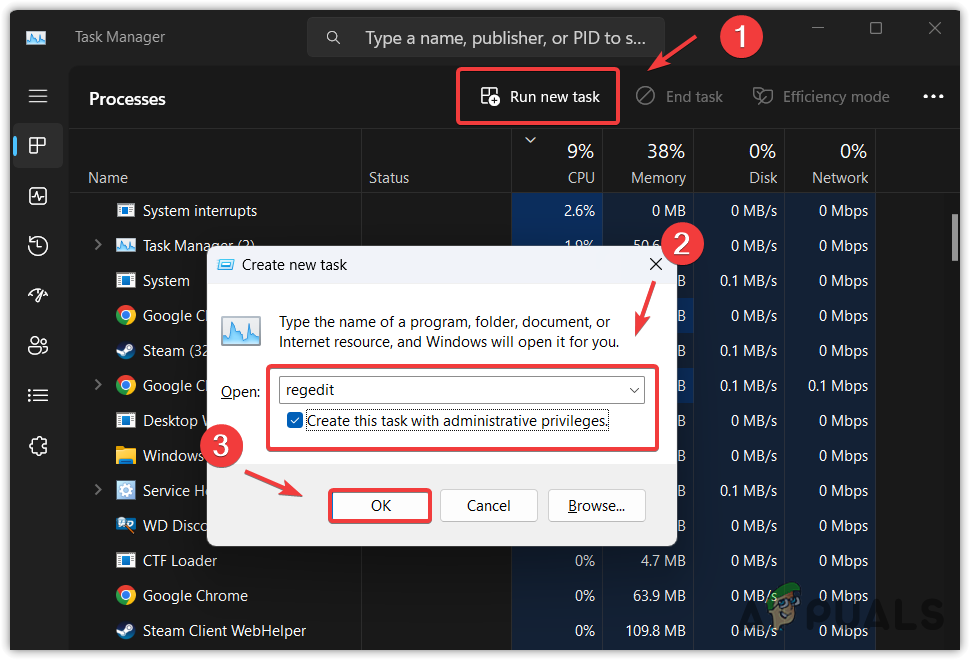Viewport: 970px width, 660px height.
Task: Click Browse... in Create new task dialog
Action: tap(596, 506)
